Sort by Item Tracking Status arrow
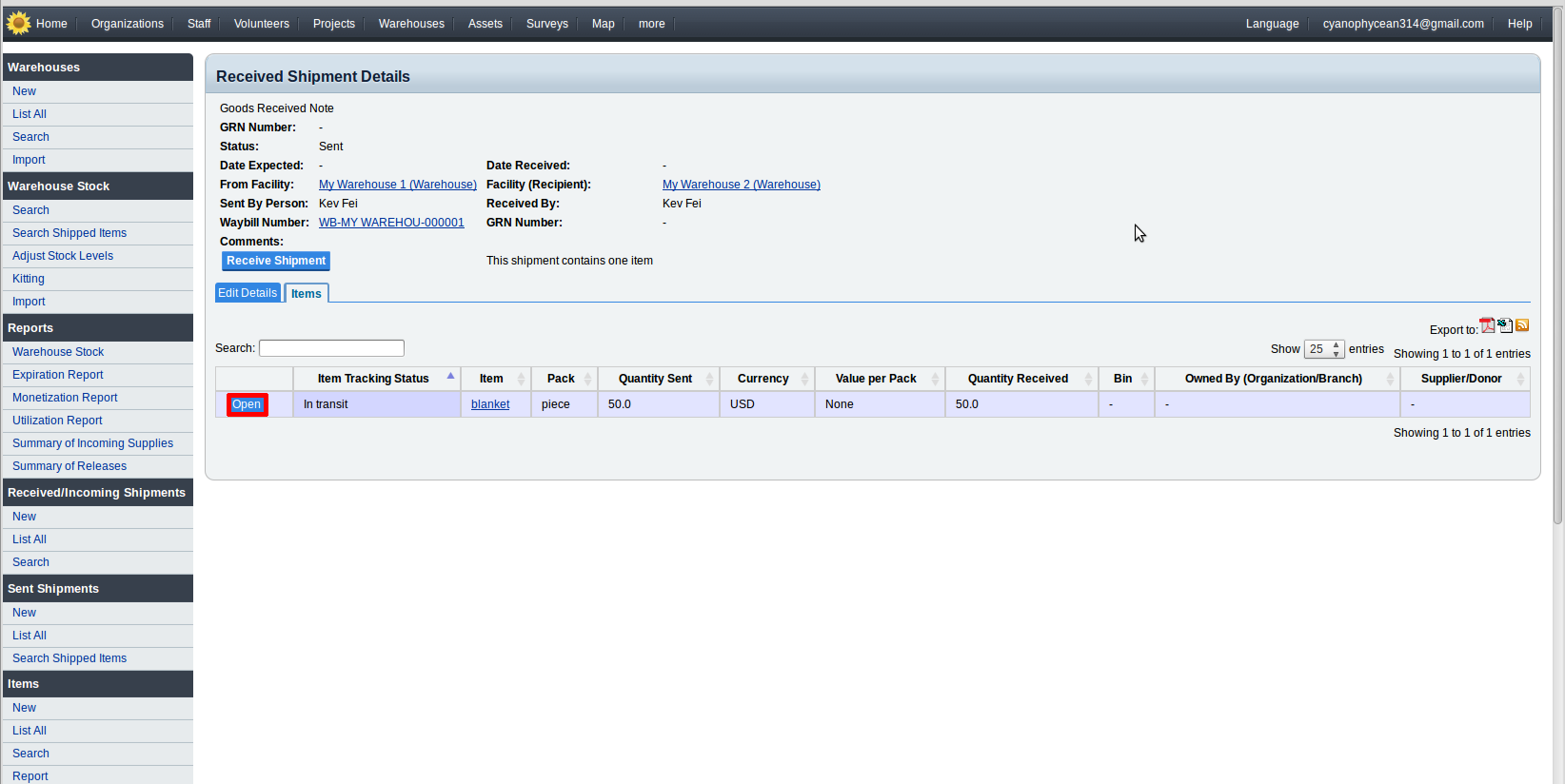The width and height of the screenshot is (1565, 784). point(450,377)
